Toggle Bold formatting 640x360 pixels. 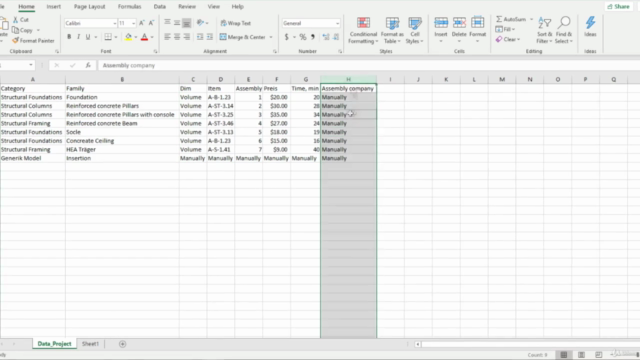coord(69,37)
